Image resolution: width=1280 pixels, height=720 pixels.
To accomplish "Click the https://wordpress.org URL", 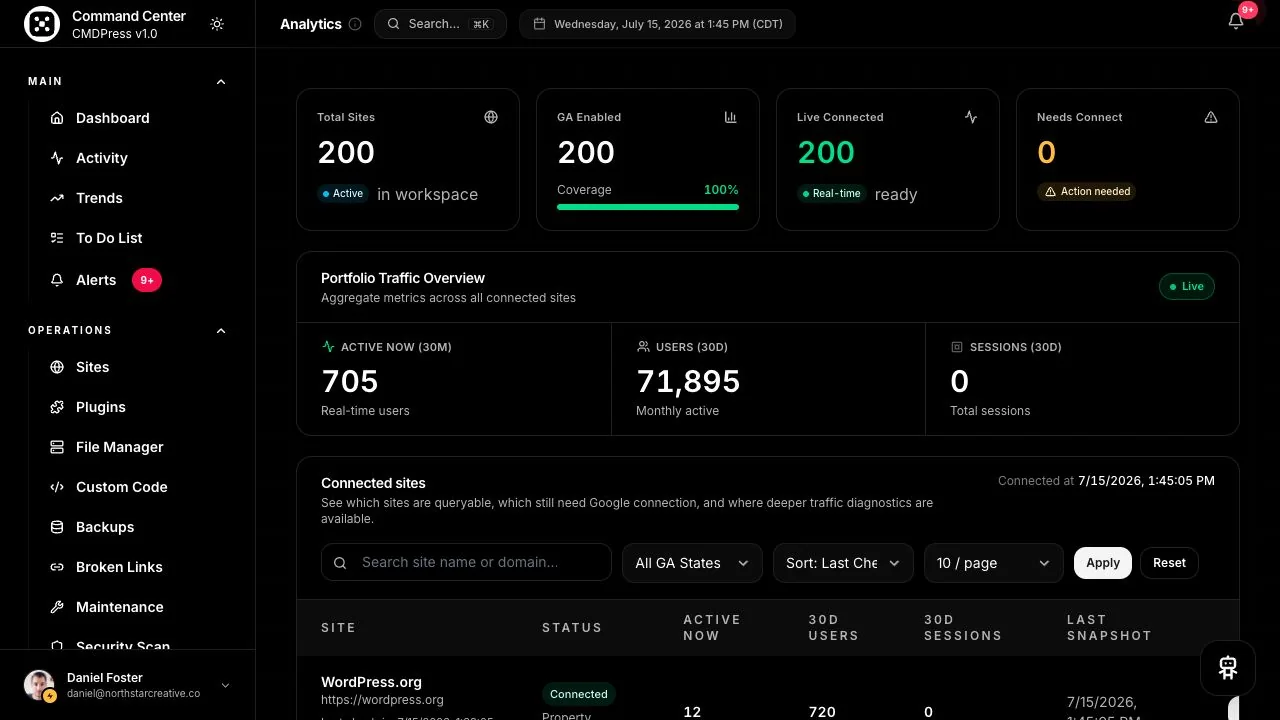I will (382, 700).
